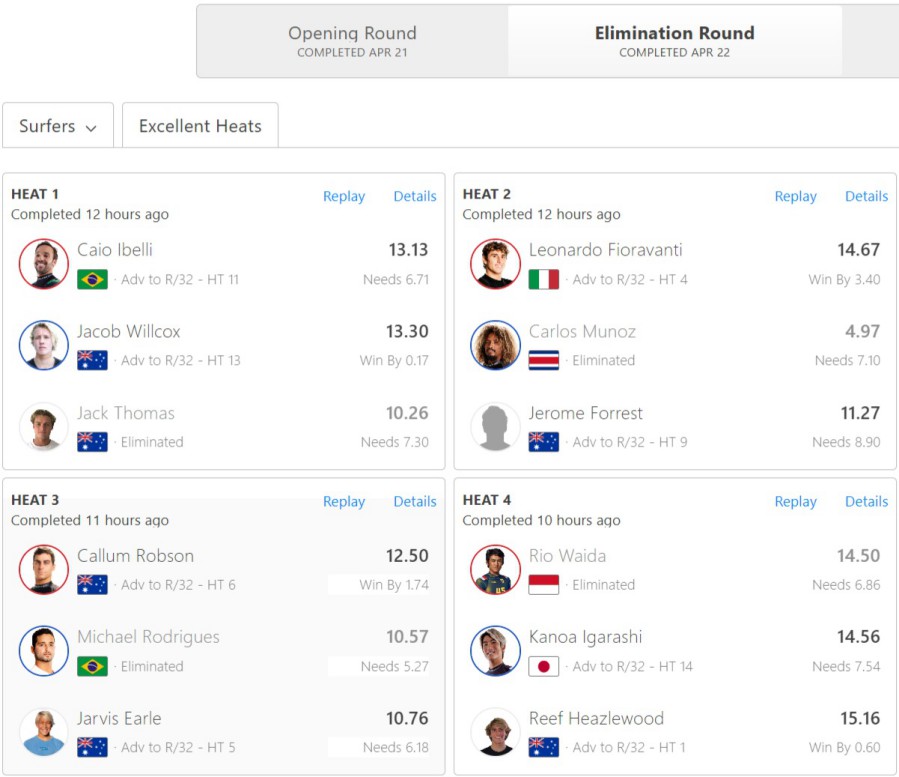This screenshot has height=777, width=899.
Task: View Details for Heat 2
Action: coord(866,196)
